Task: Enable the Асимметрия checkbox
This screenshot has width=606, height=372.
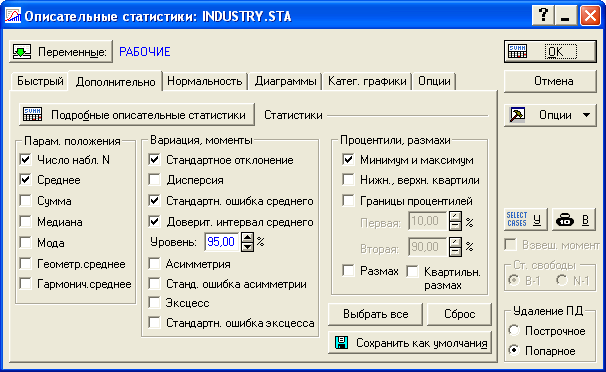Action: (x=155, y=263)
